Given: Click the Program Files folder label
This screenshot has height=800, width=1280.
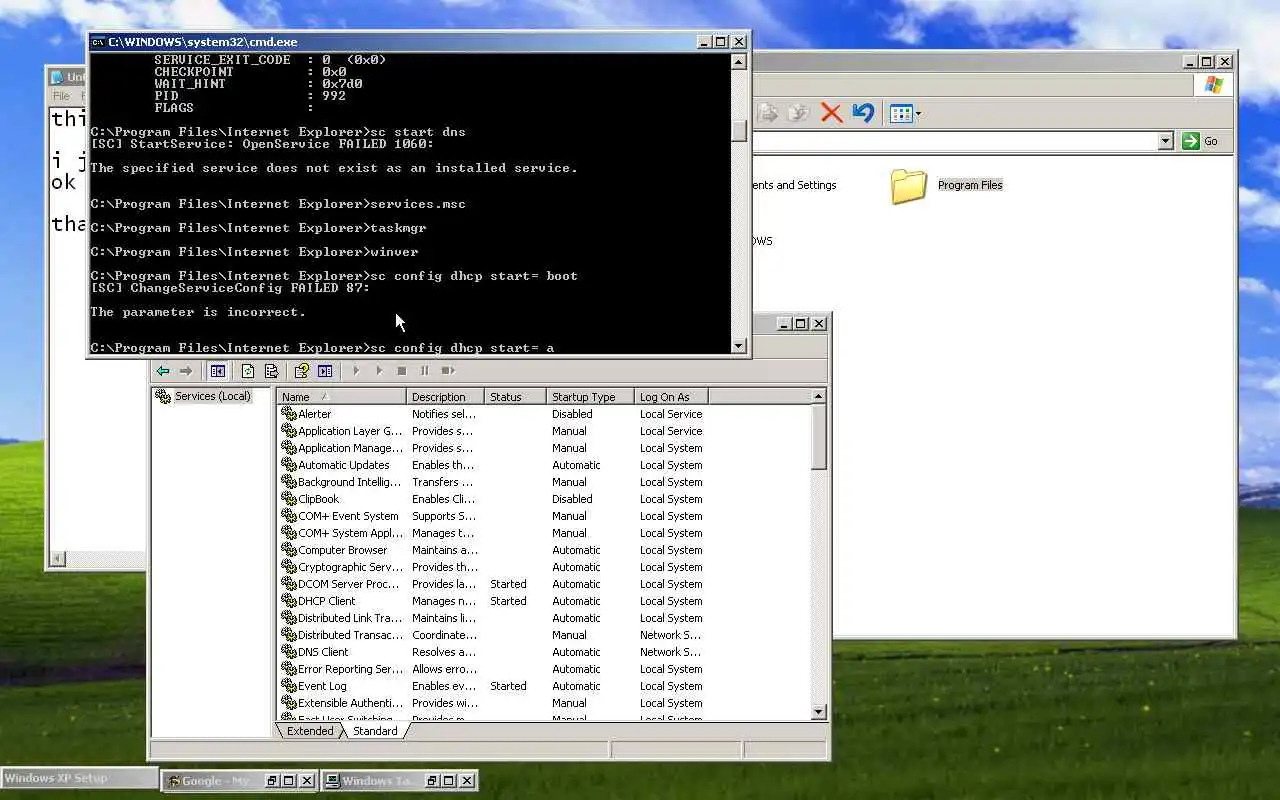Looking at the screenshot, I should tap(970, 185).
